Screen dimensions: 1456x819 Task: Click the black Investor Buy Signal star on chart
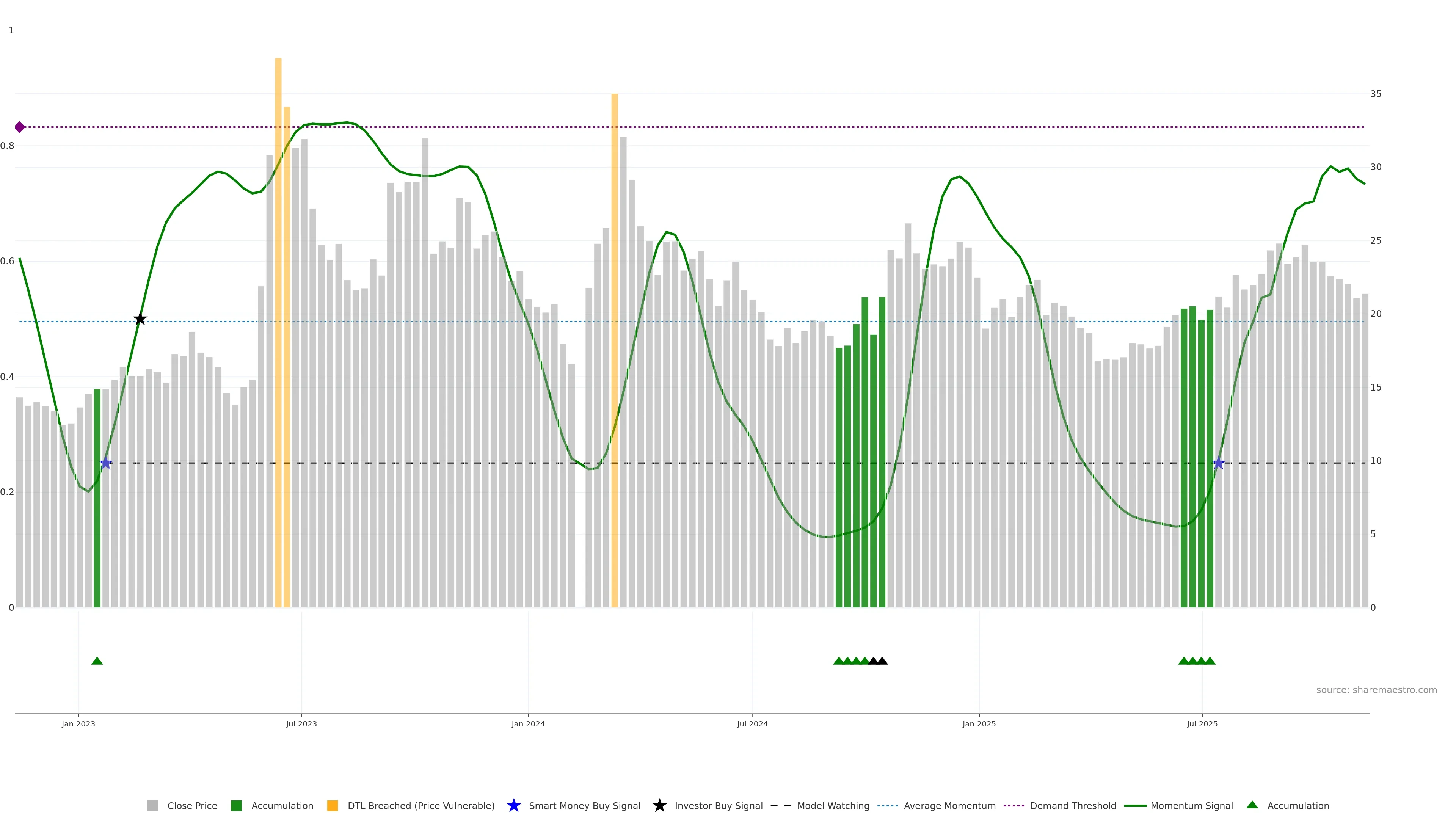click(x=140, y=319)
